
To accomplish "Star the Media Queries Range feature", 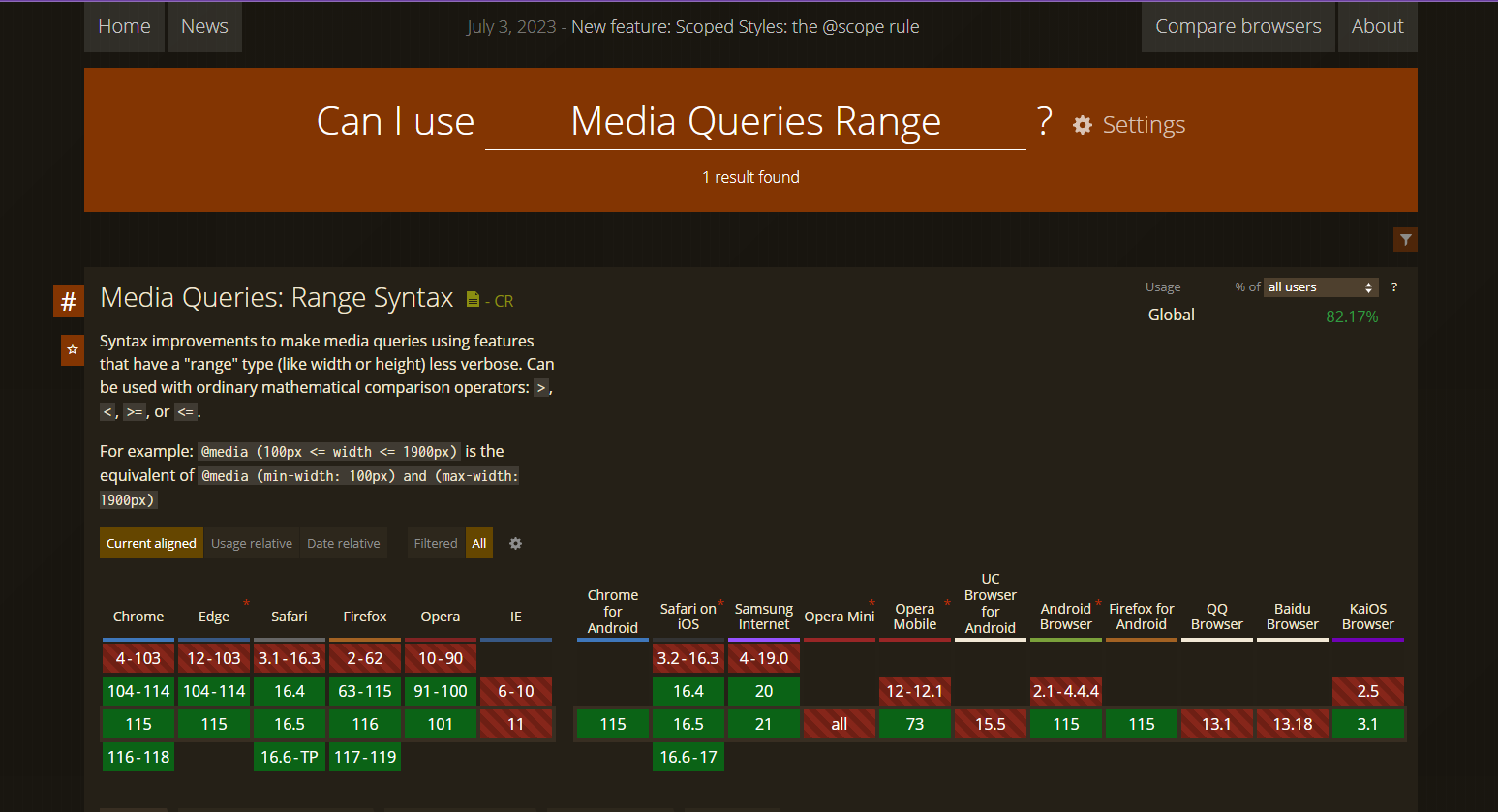I will tap(73, 349).
